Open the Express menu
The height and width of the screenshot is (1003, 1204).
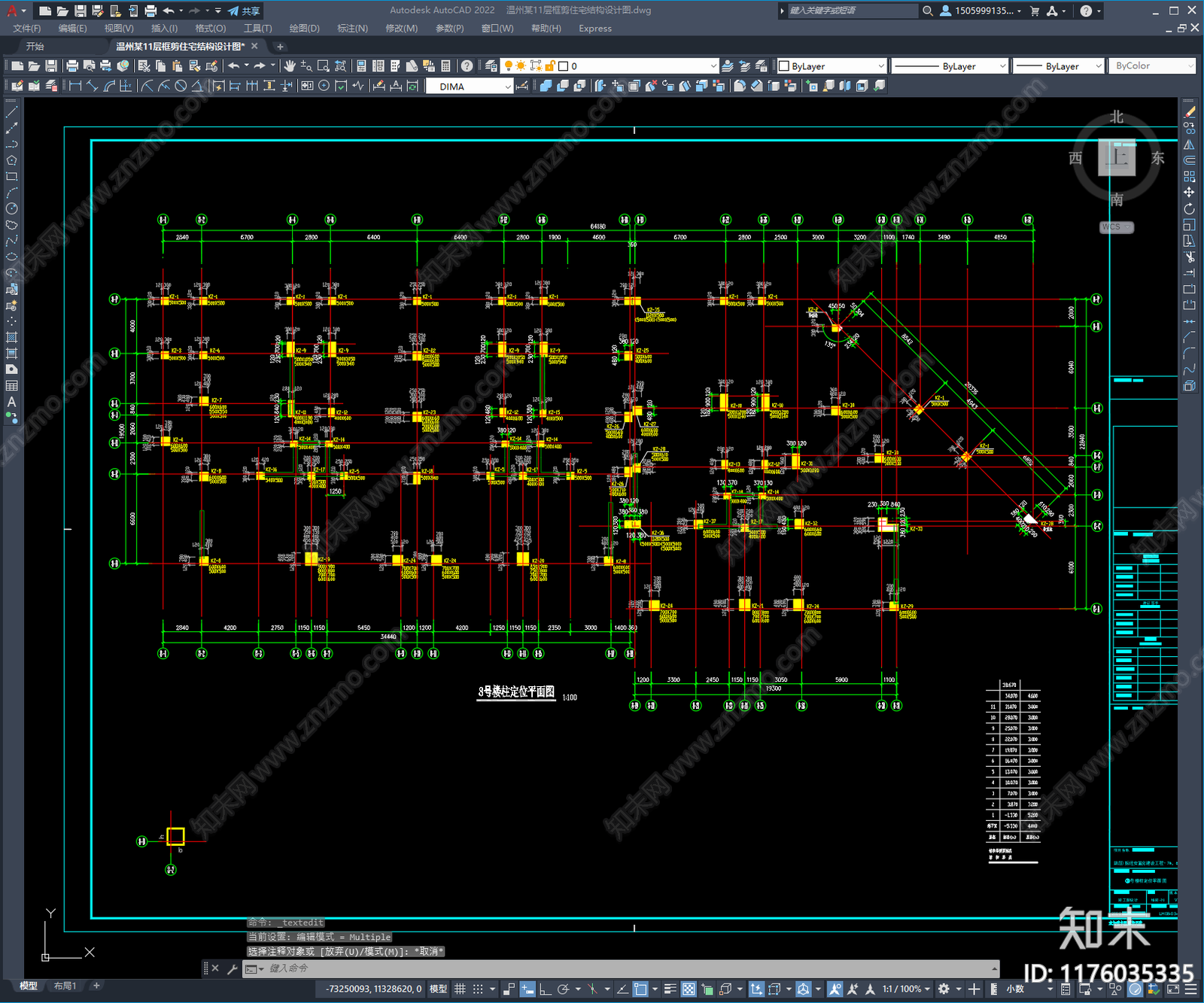tap(595, 29)
